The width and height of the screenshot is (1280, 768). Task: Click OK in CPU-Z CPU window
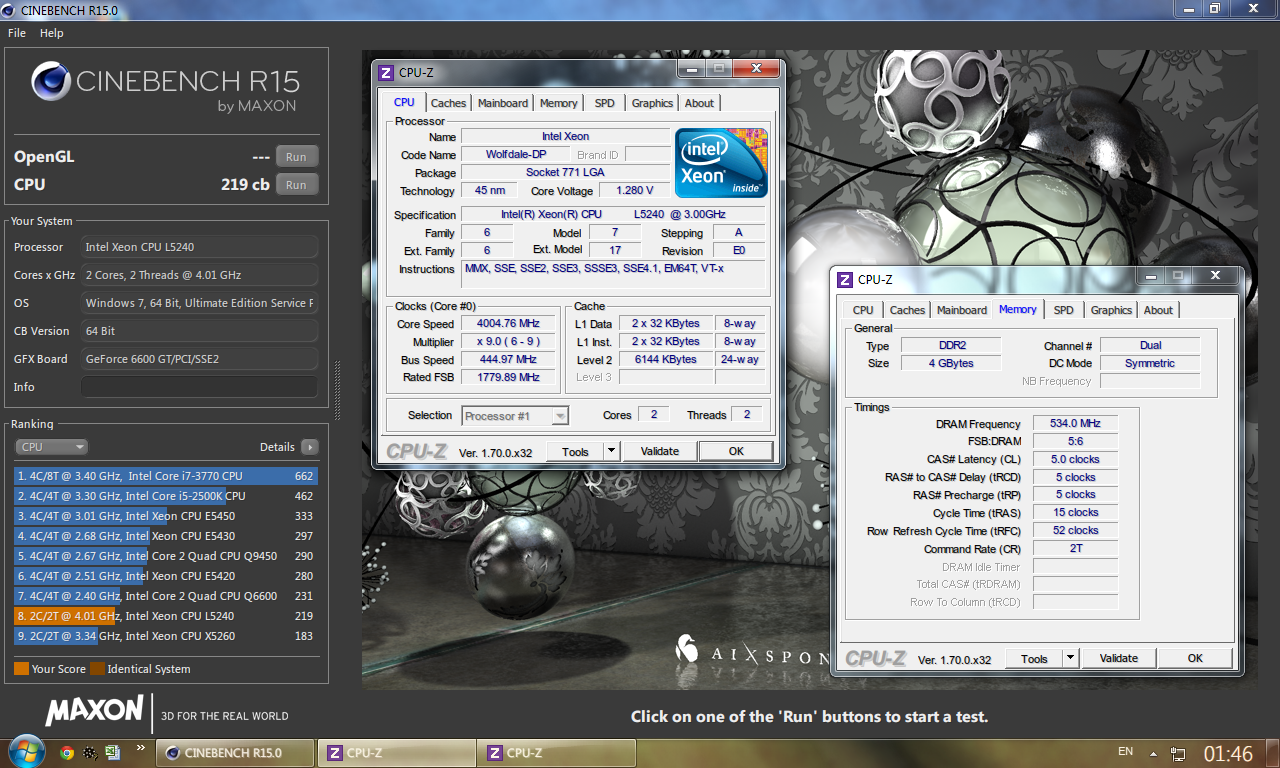click(736, 451)
